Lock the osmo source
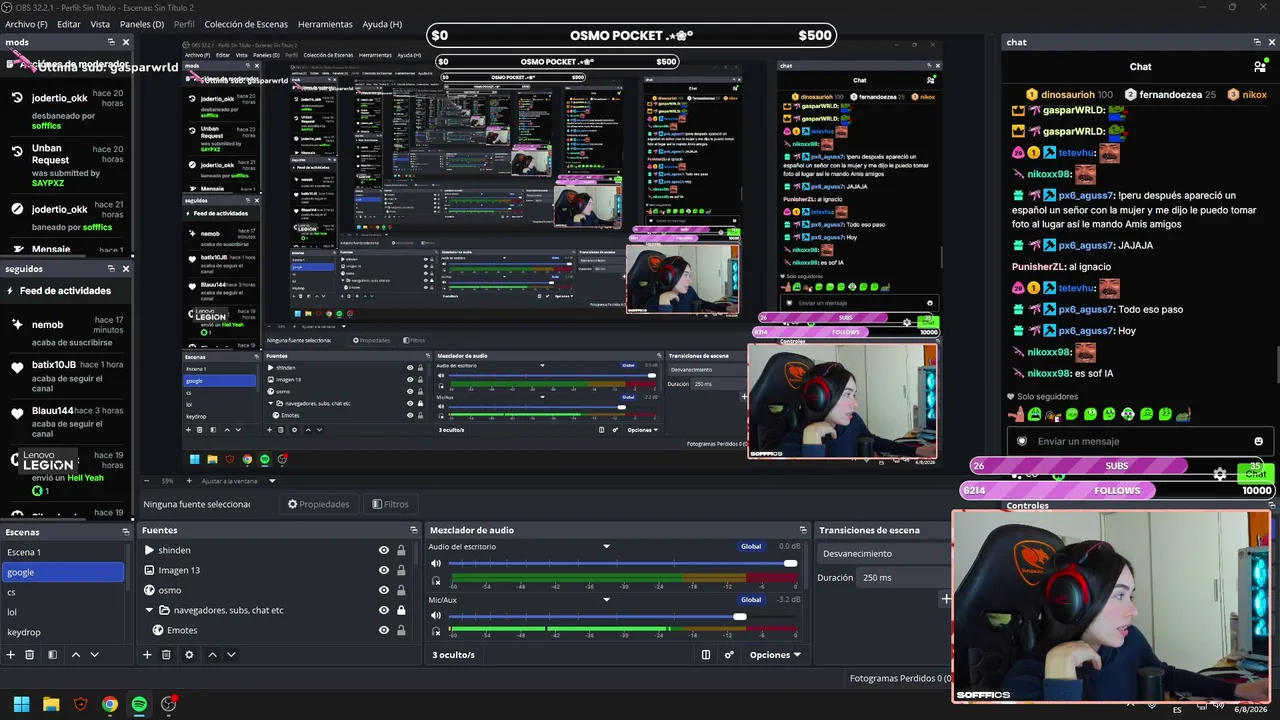 401,590
